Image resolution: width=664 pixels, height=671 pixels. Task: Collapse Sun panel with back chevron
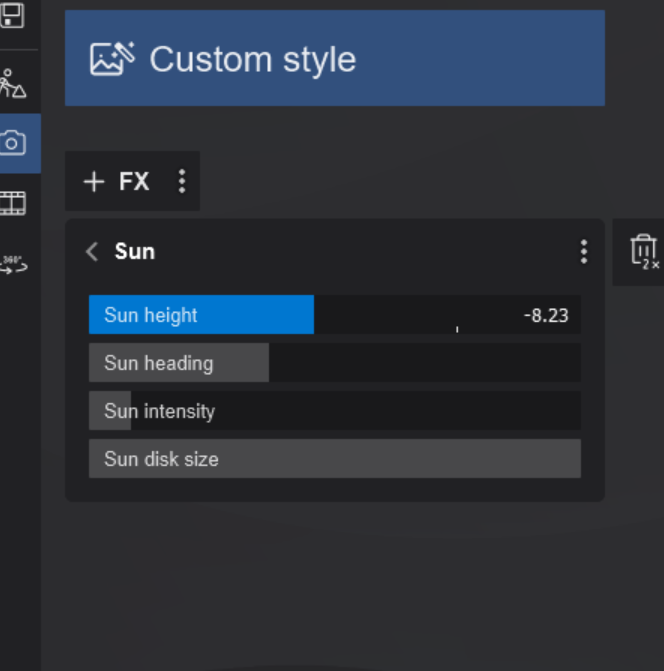point(92,251)
